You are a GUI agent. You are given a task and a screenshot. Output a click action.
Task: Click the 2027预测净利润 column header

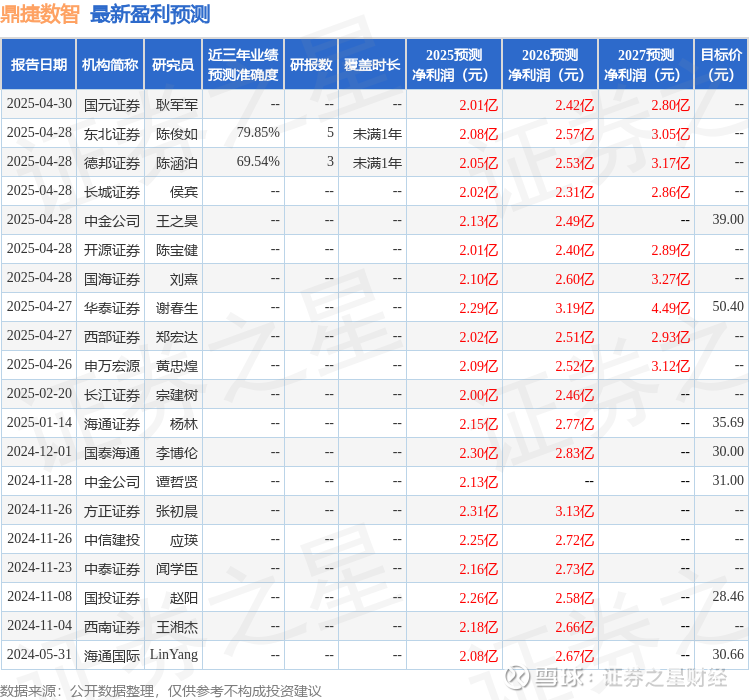pos(646,65)
